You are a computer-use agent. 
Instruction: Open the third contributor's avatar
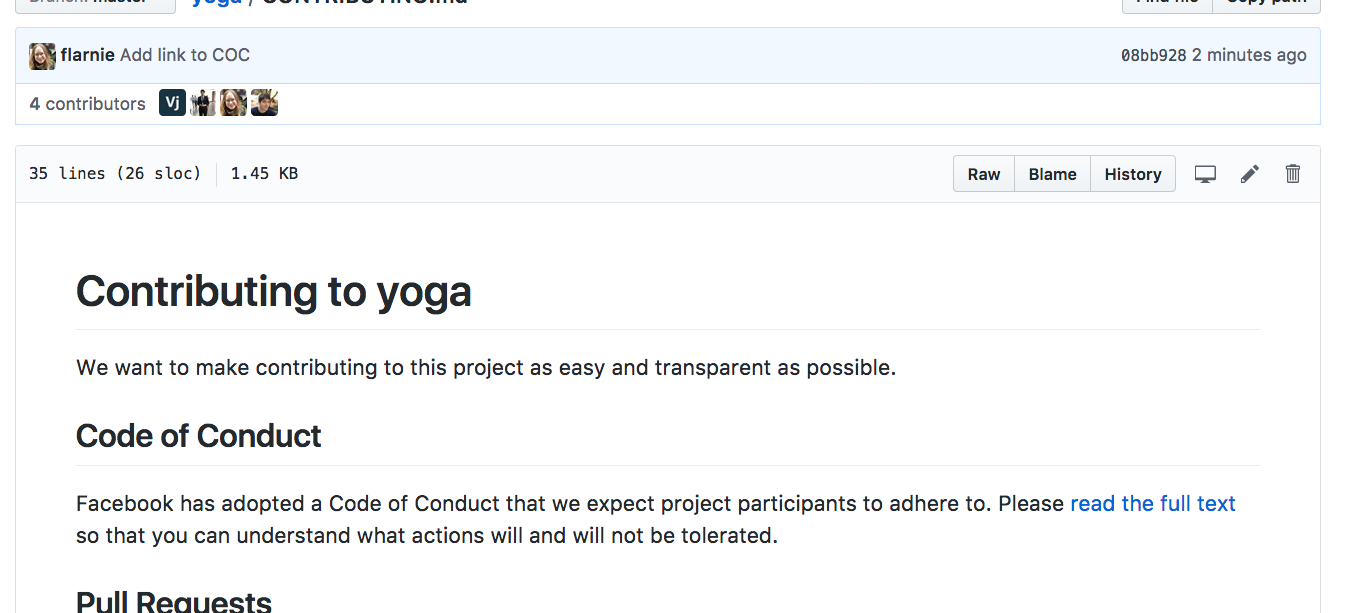coord(234,103)
